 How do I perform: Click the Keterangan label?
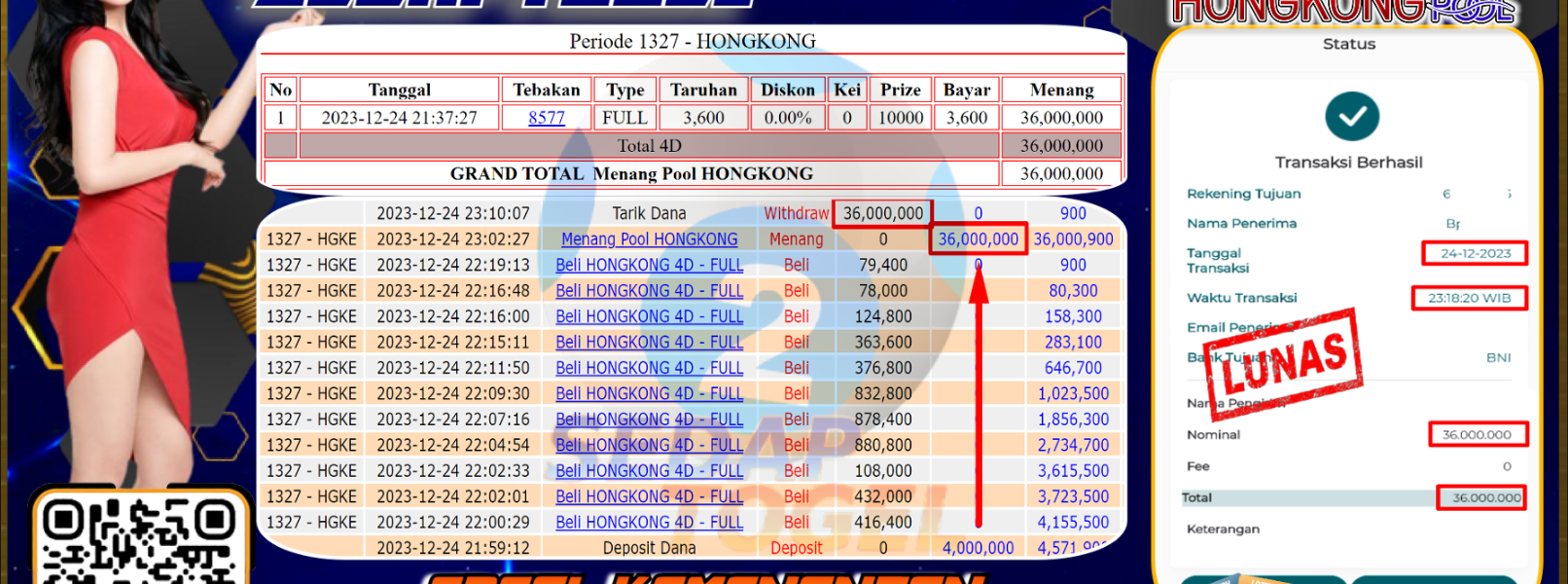pyautogui.click(x=1223, y=529)
